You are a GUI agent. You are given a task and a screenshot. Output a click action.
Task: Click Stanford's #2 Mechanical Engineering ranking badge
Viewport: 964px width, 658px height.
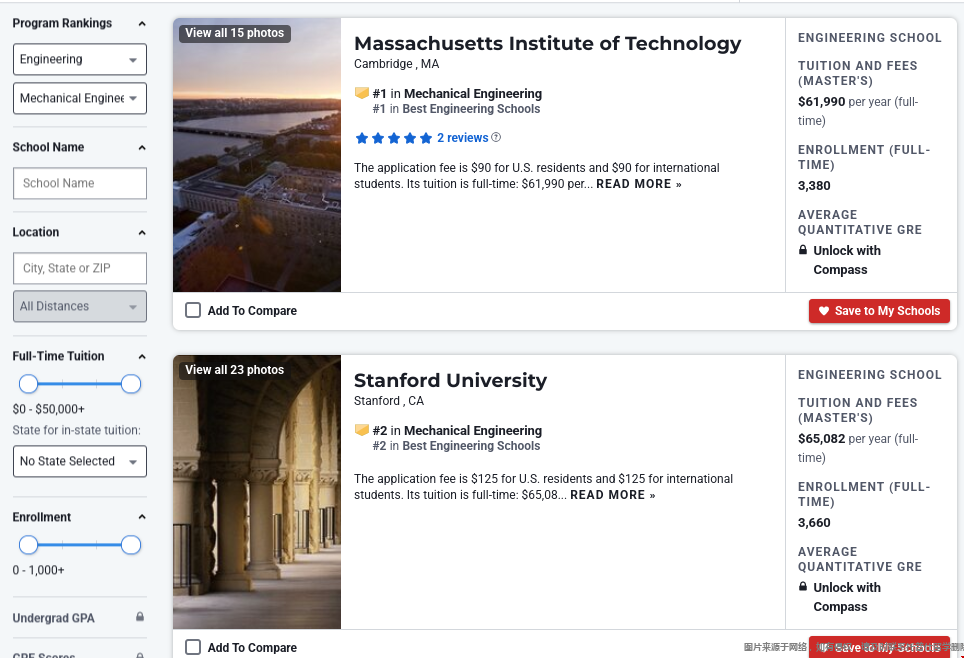[362, 430]
